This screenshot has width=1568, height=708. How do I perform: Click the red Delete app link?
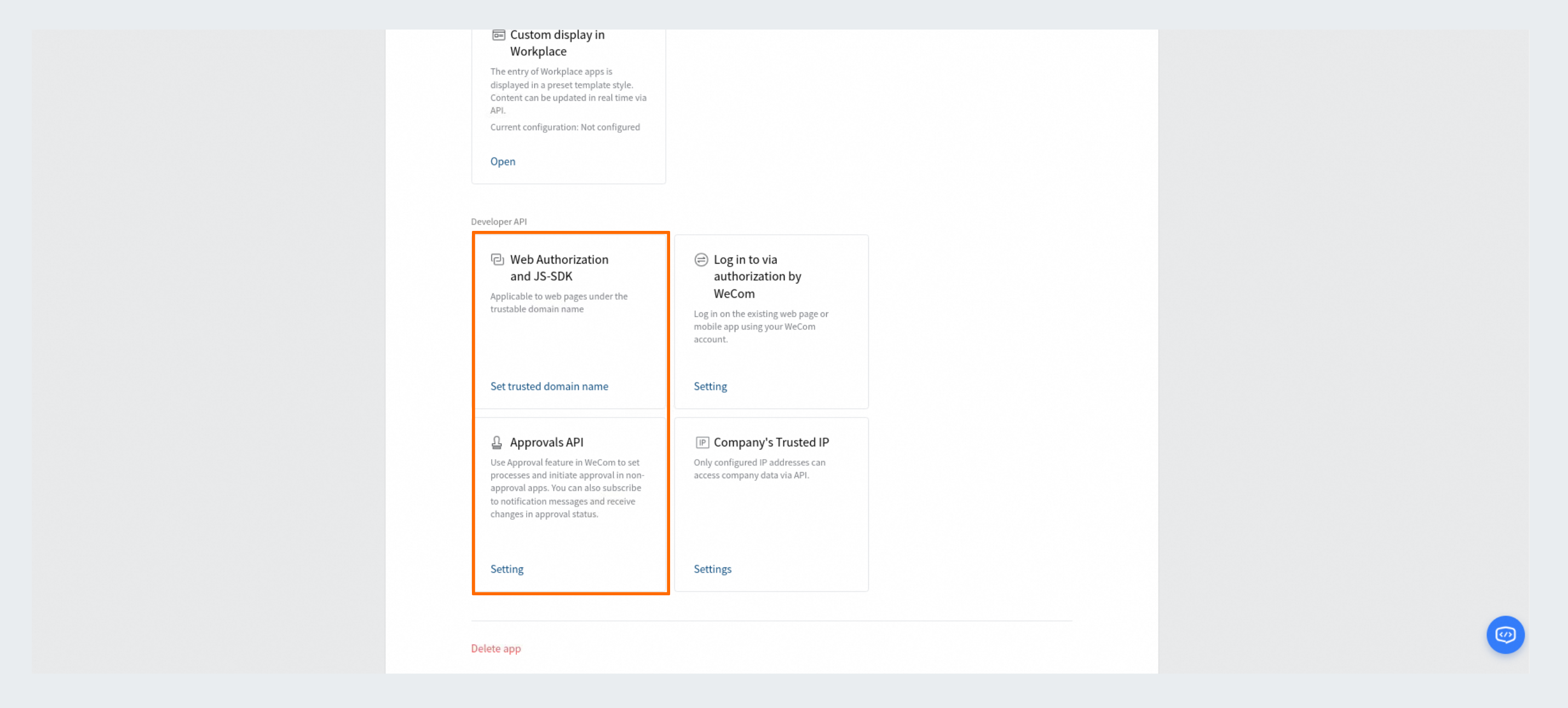tap(495, 648)
